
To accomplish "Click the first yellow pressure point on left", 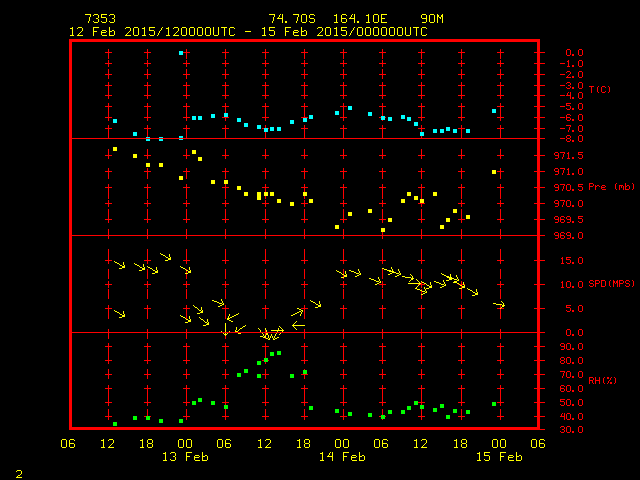I will 115,149.
